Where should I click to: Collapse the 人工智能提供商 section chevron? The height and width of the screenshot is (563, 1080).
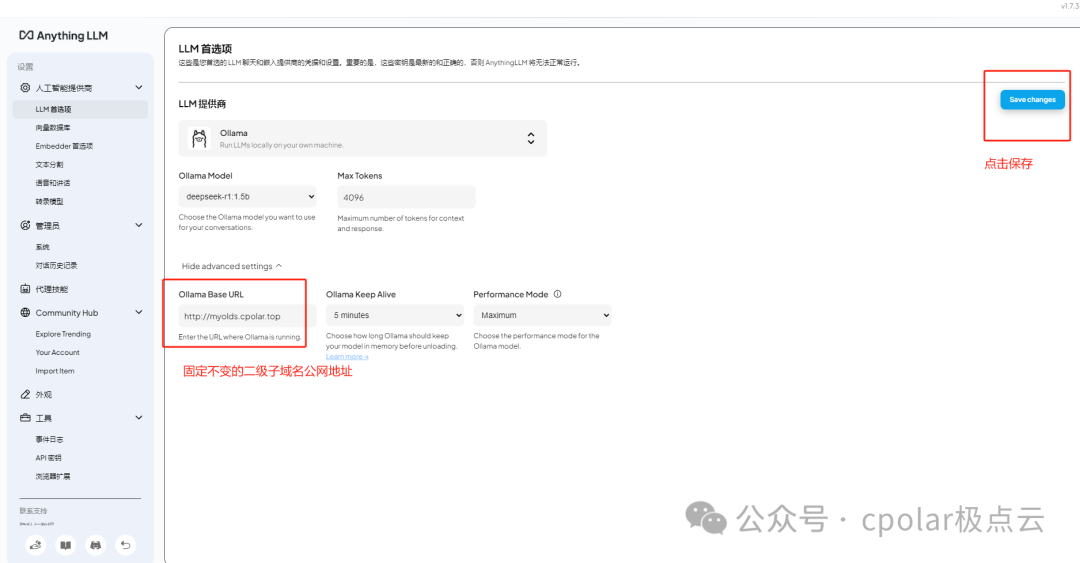pyautogui.click(x=138, y=88)
